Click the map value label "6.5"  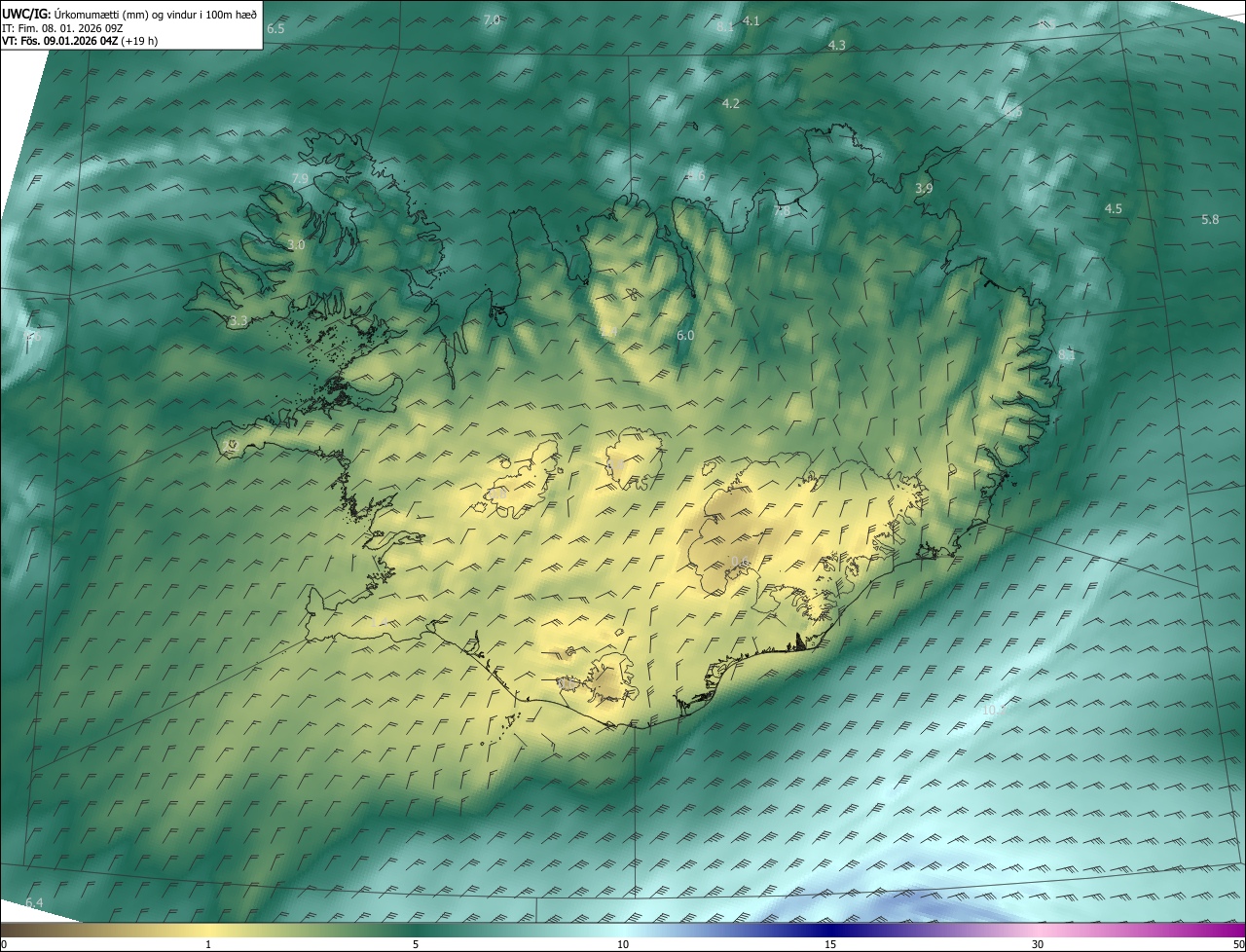275,29
